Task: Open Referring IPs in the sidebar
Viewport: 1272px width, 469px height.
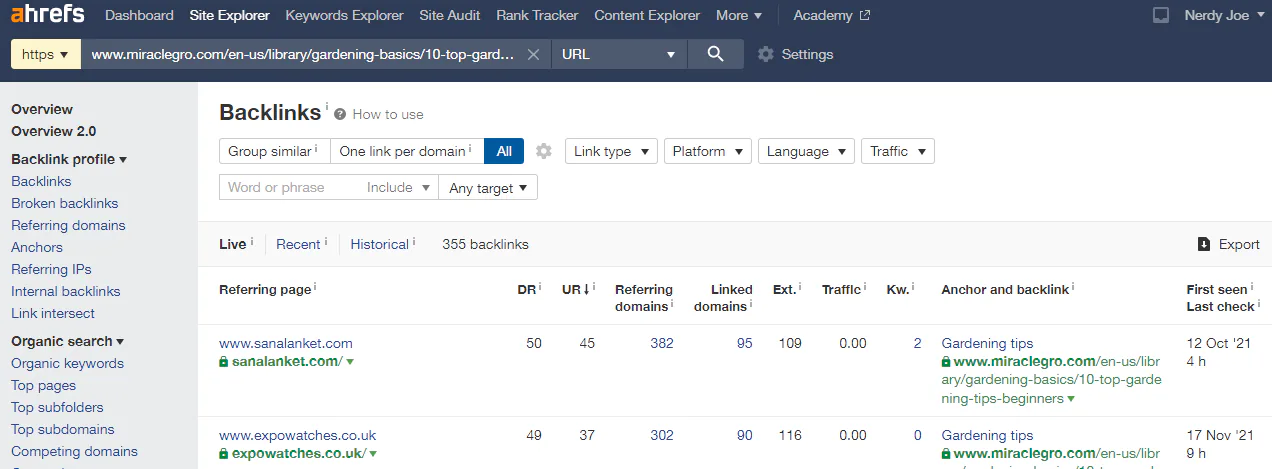Action: [x=51, y=269]
